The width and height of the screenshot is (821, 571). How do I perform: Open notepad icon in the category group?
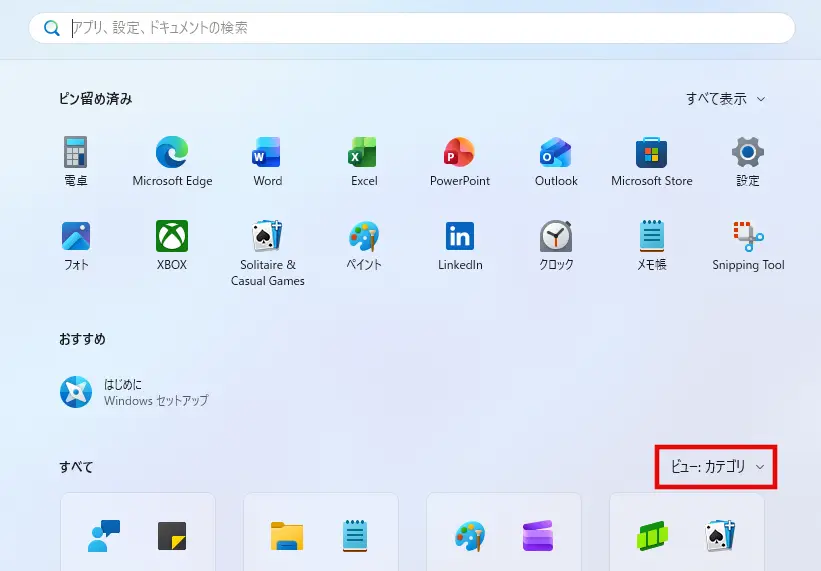[x=355, y=536]
